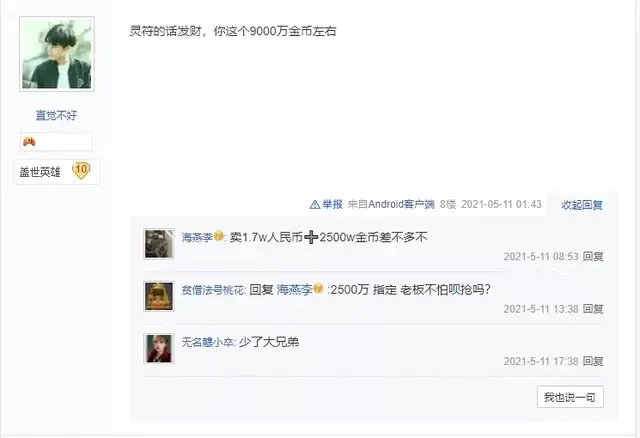Collapse replies via 收起回复
This screenshot has height=438, width=640.
click(x=582, y=205)
